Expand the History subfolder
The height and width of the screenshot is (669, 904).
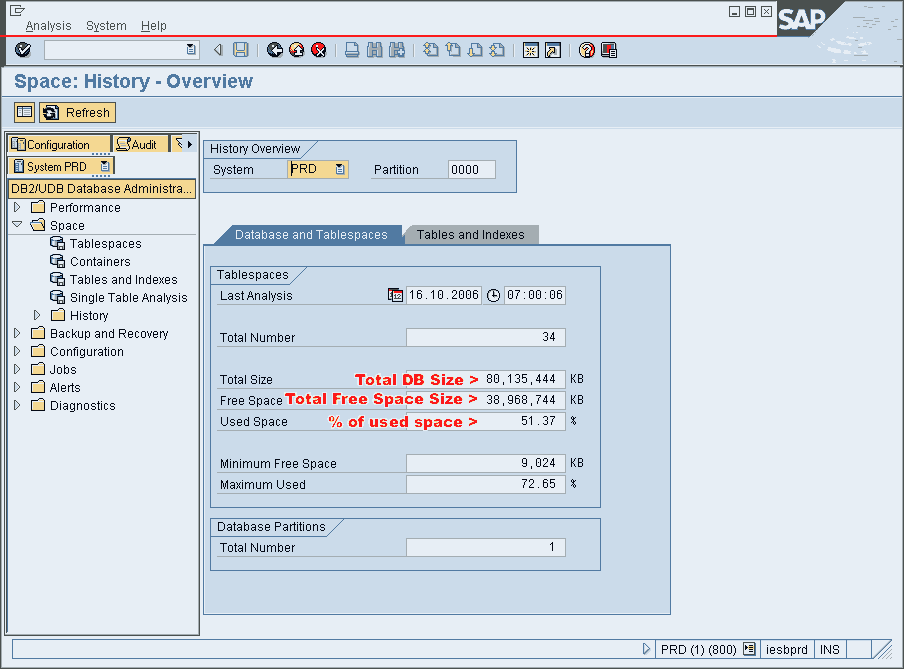tap(37, 315)
